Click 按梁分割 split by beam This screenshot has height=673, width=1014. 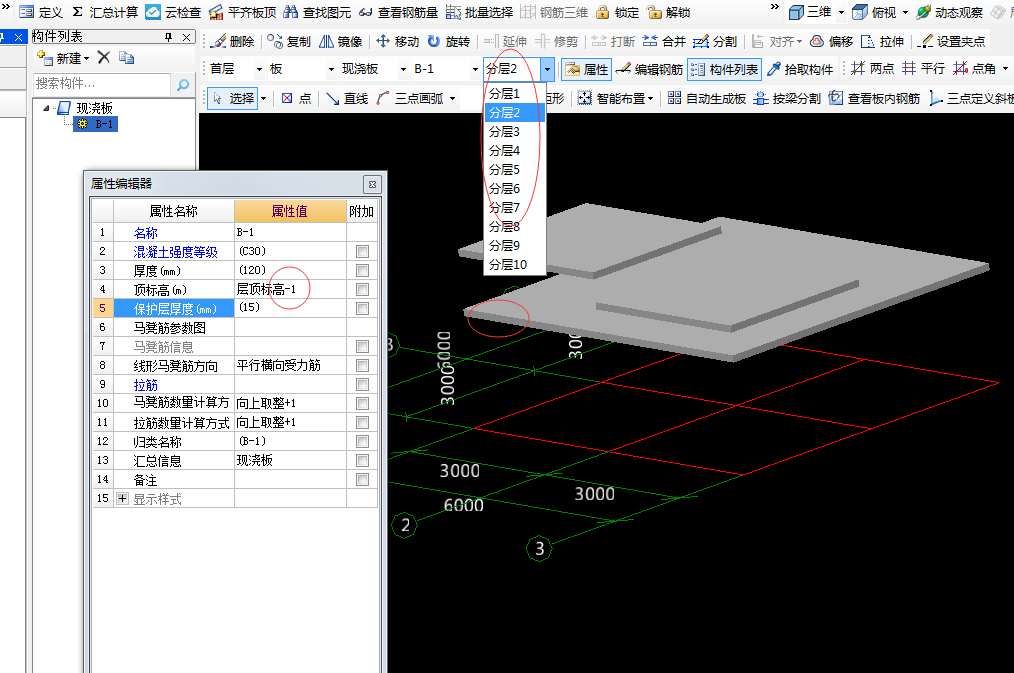point(787,98)
